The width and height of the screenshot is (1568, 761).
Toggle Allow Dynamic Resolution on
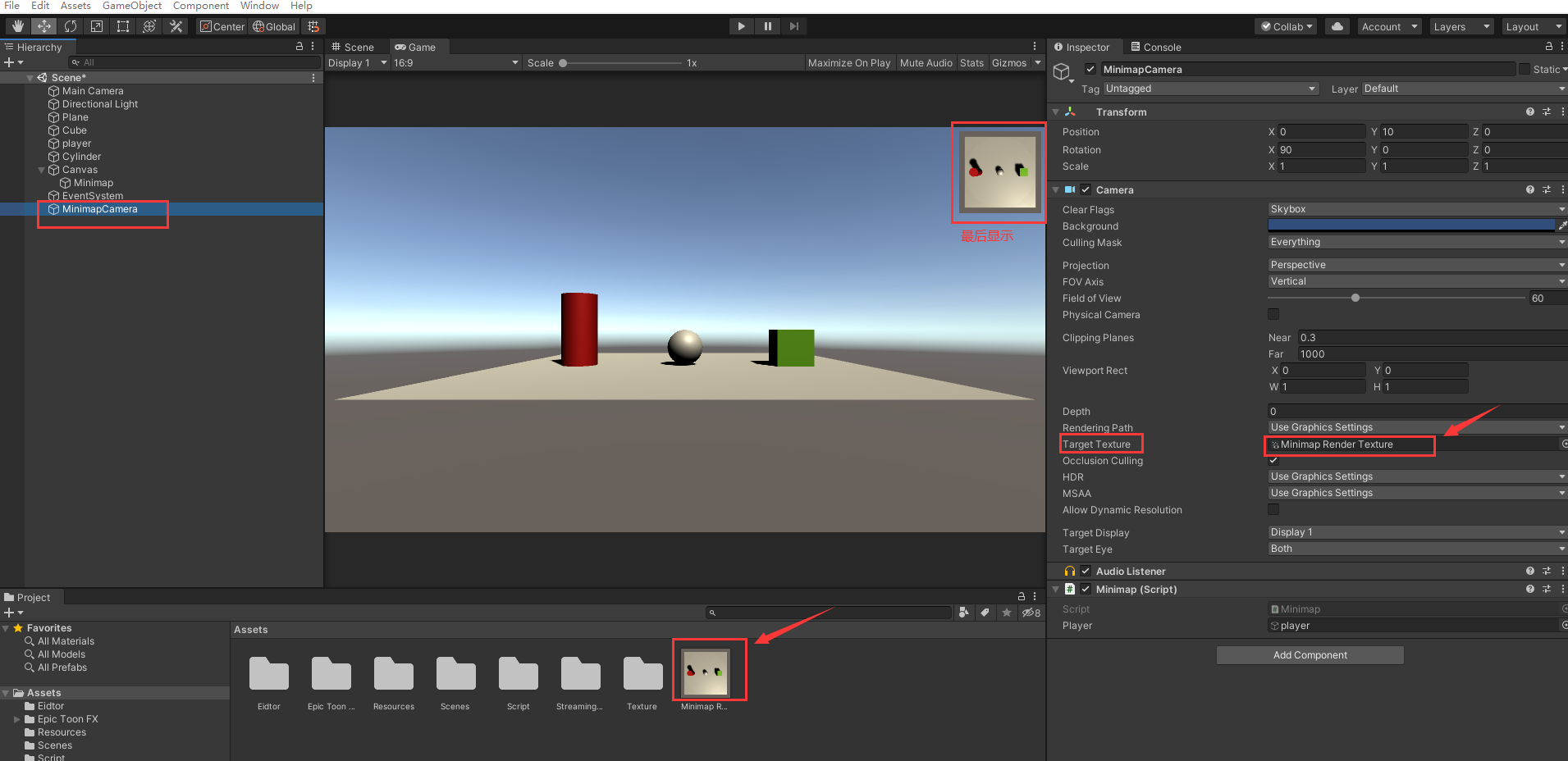coord(1273,509)
